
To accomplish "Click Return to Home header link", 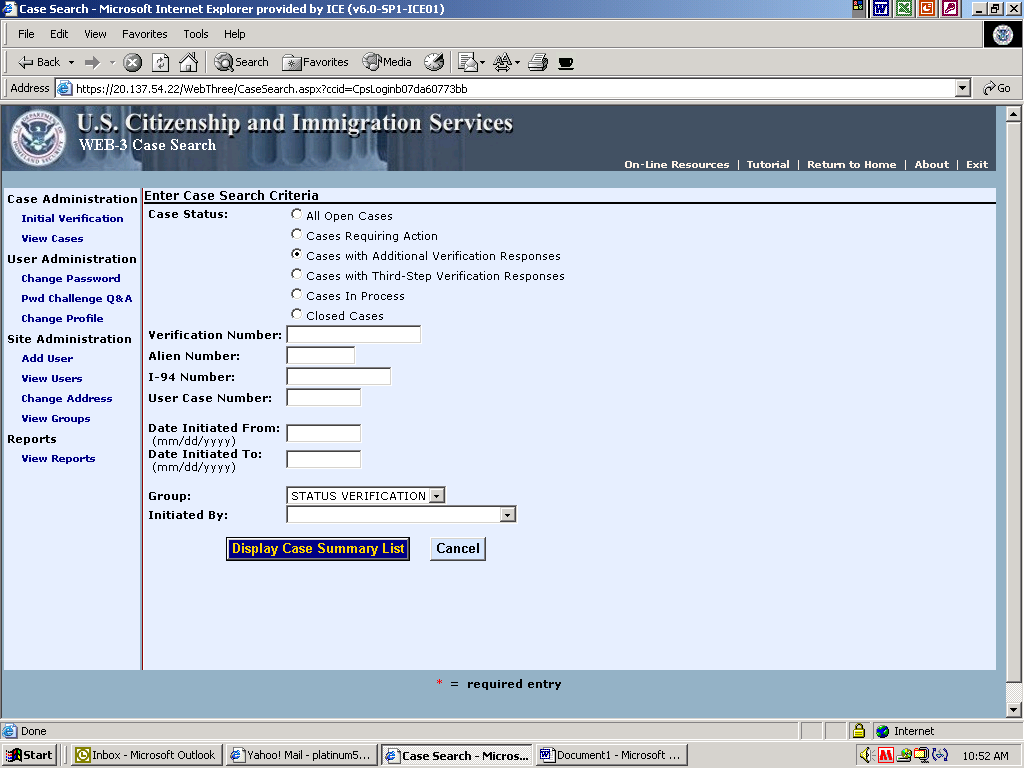I will pos(852,165).
